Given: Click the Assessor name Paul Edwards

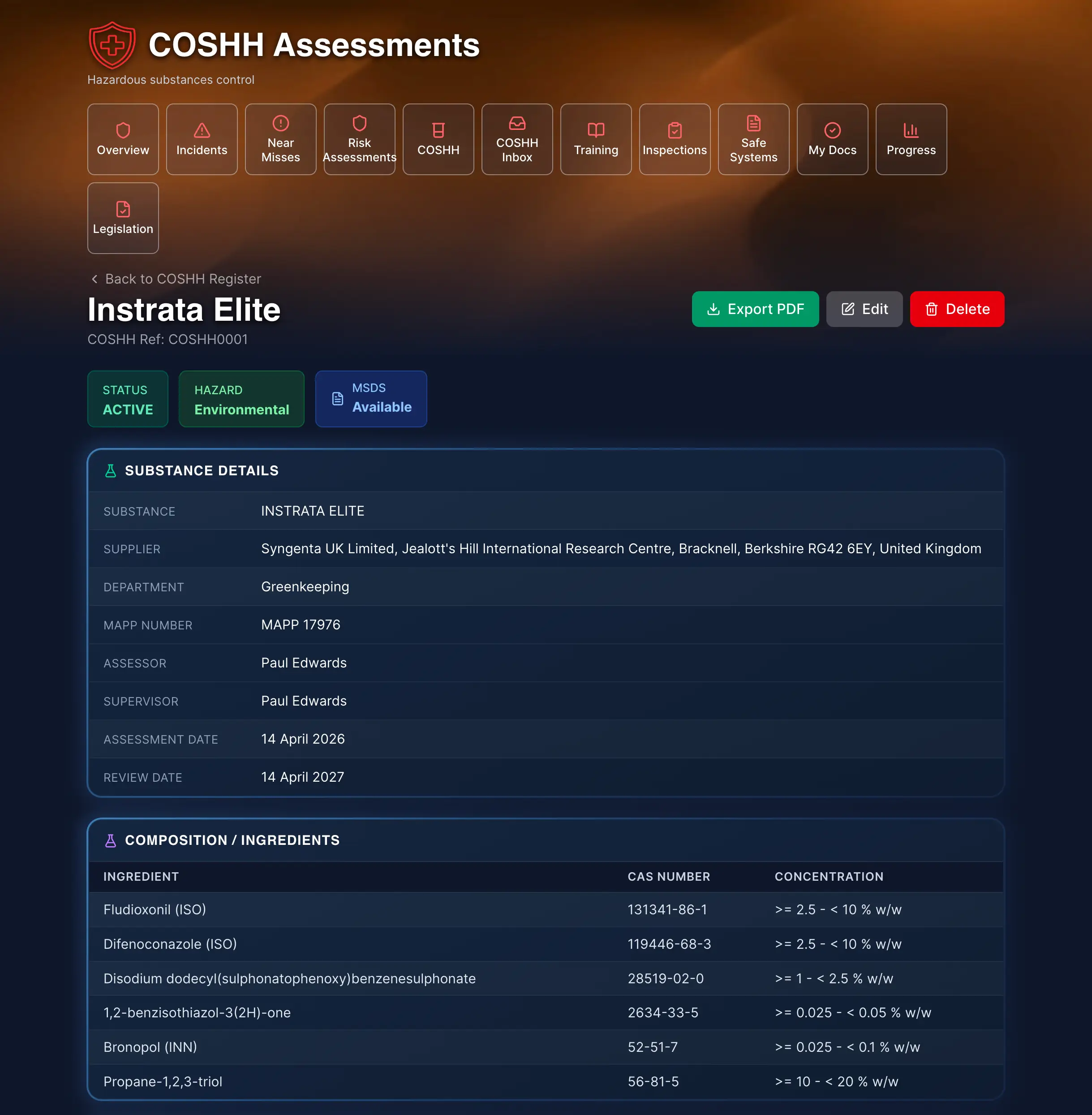Looking at the screenshot, I should [x=304, y=663].
